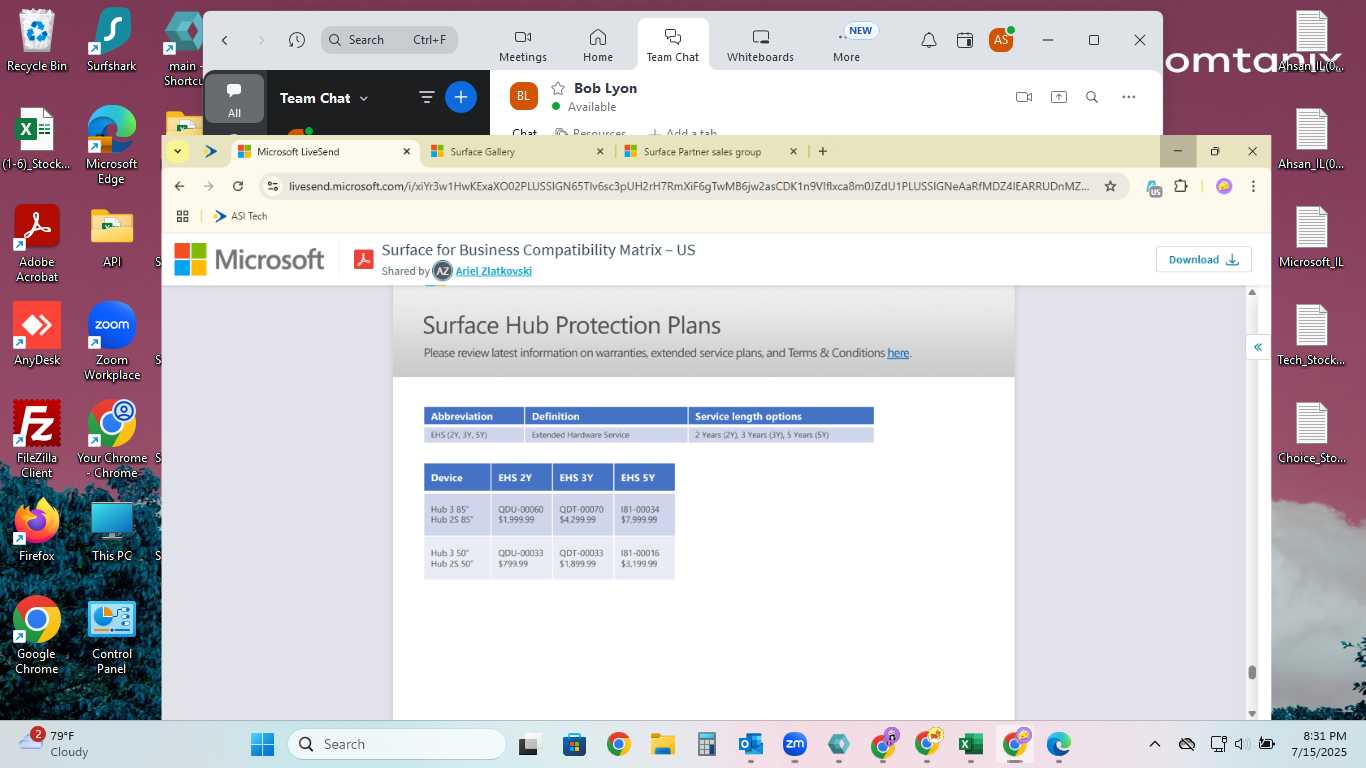Close the Microsoft LiveSend tab

click(x=406, y=152)
